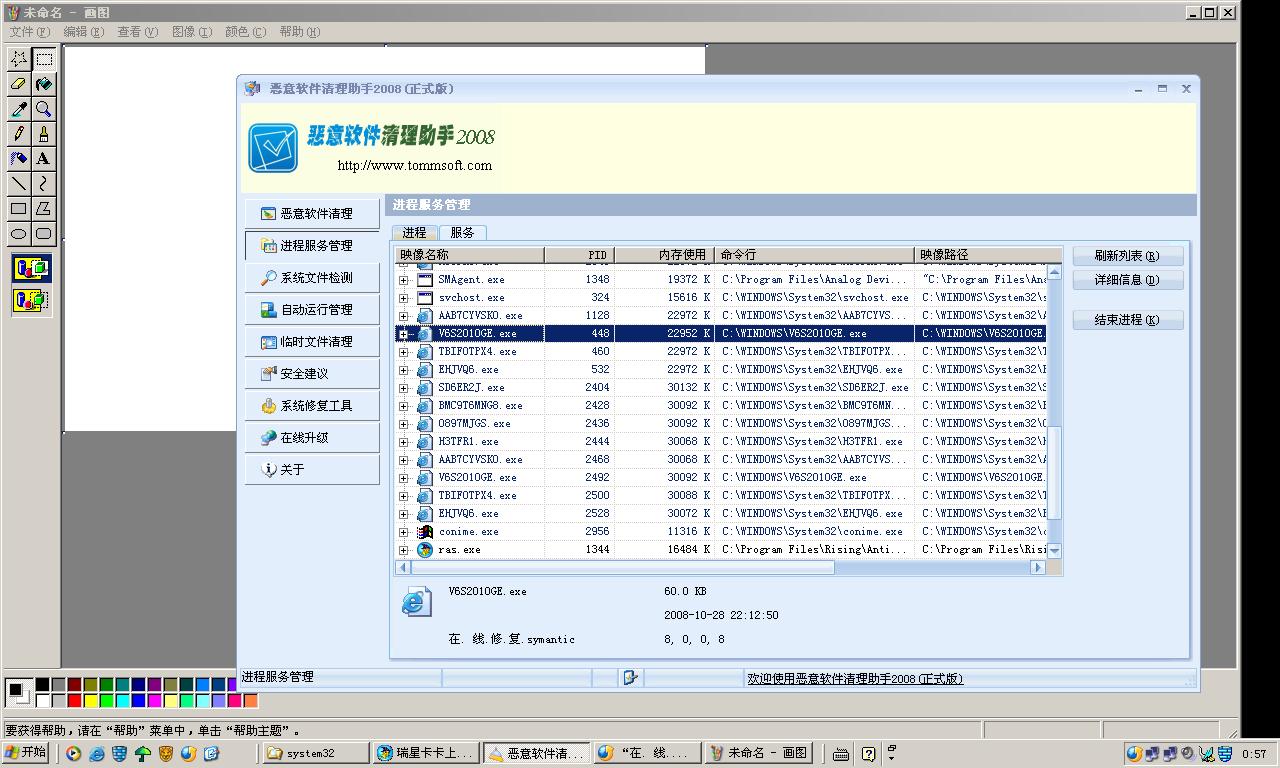Pick the yellow swatch in Paint palette
This screenshot has height=768, width=1280.
[x=91, y=700]
